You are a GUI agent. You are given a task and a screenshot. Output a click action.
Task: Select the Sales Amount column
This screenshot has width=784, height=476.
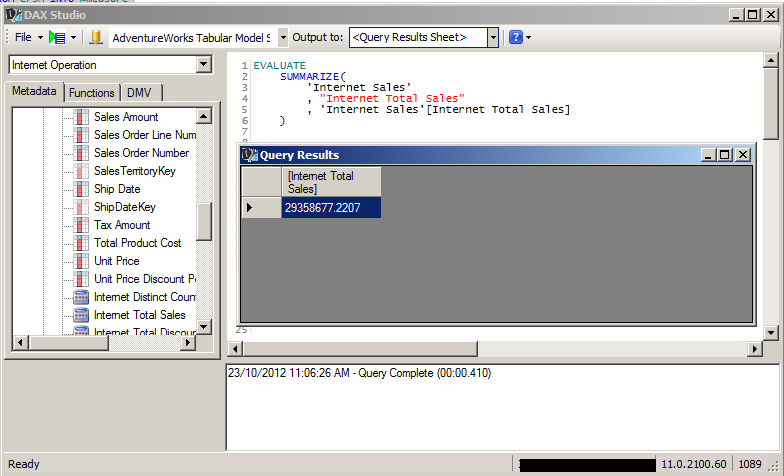(x=126, y=117)
